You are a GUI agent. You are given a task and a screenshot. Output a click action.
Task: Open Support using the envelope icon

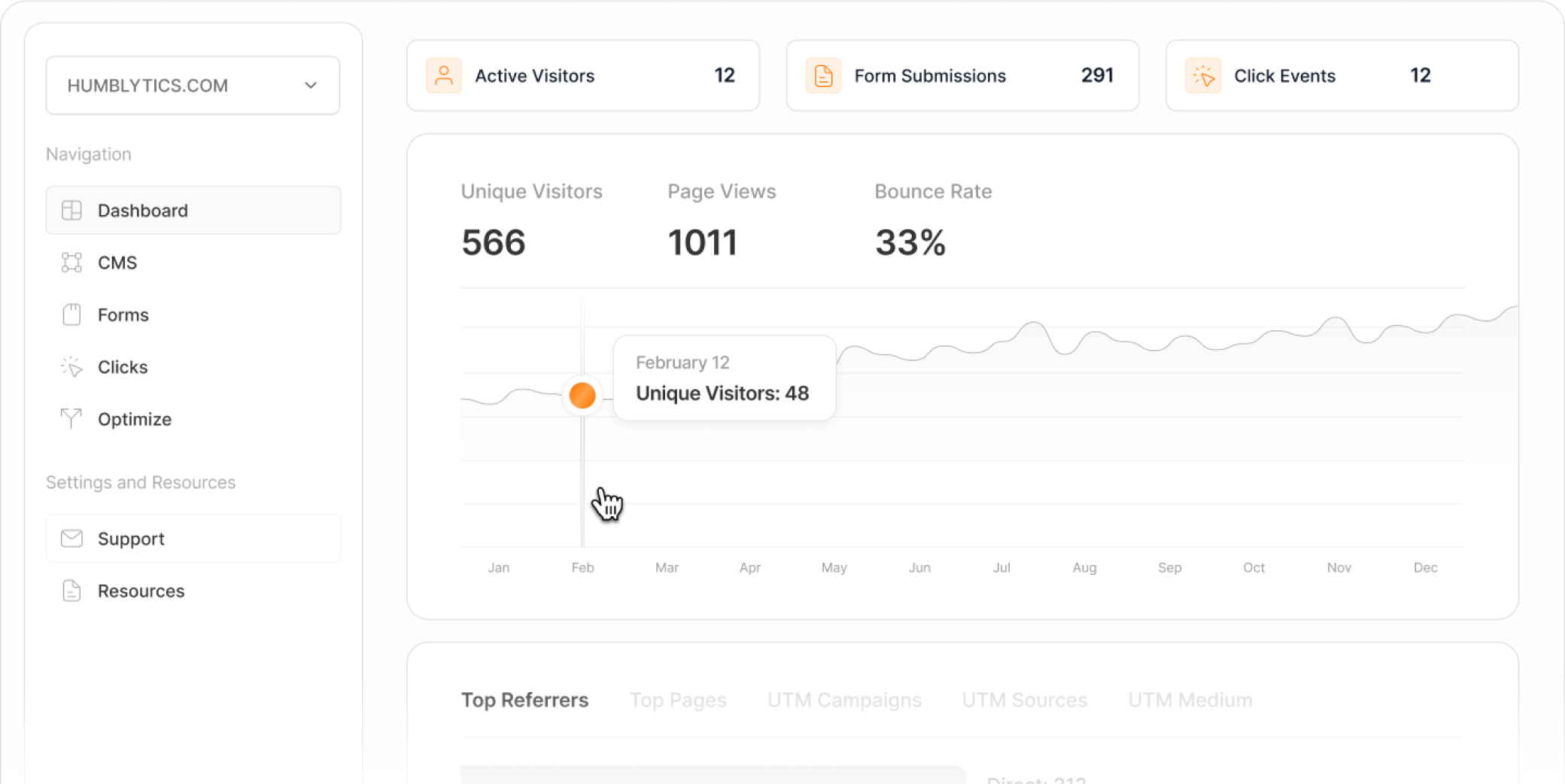[x=71, y=538]
